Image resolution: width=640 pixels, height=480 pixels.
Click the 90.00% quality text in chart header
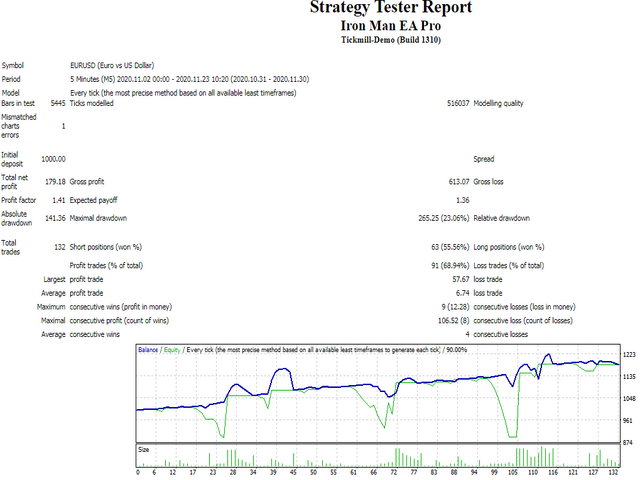(x=456, y=350)
